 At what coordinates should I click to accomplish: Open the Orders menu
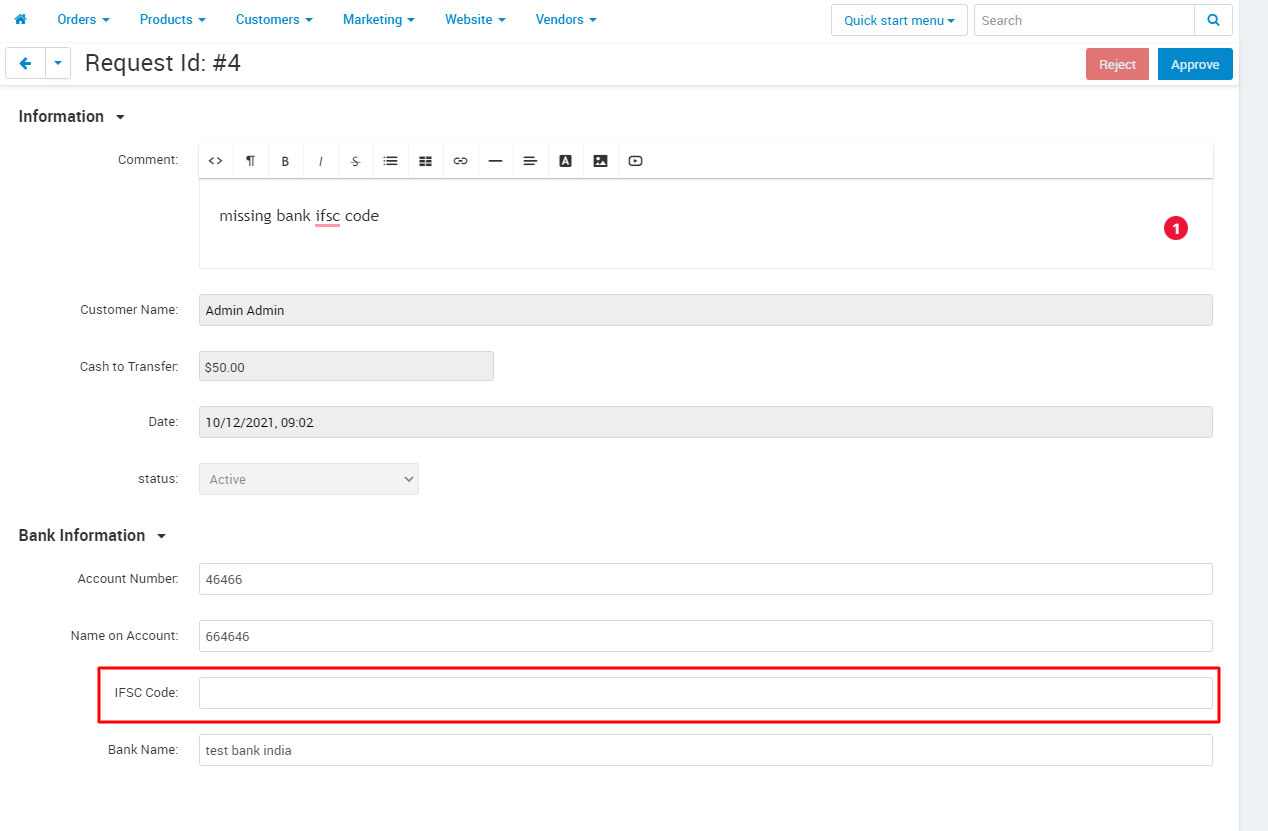click(83, 20)
